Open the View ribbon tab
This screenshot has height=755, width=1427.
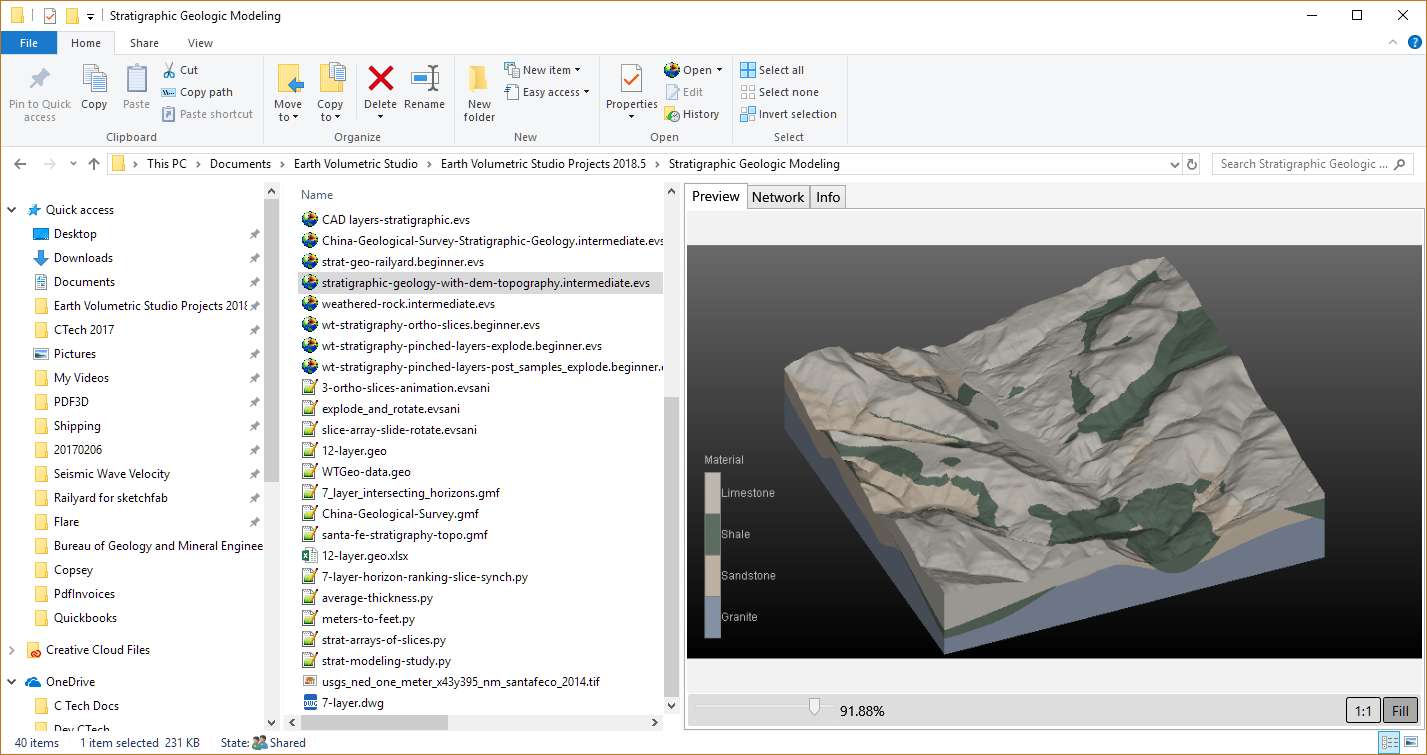(x=200, y=43)
